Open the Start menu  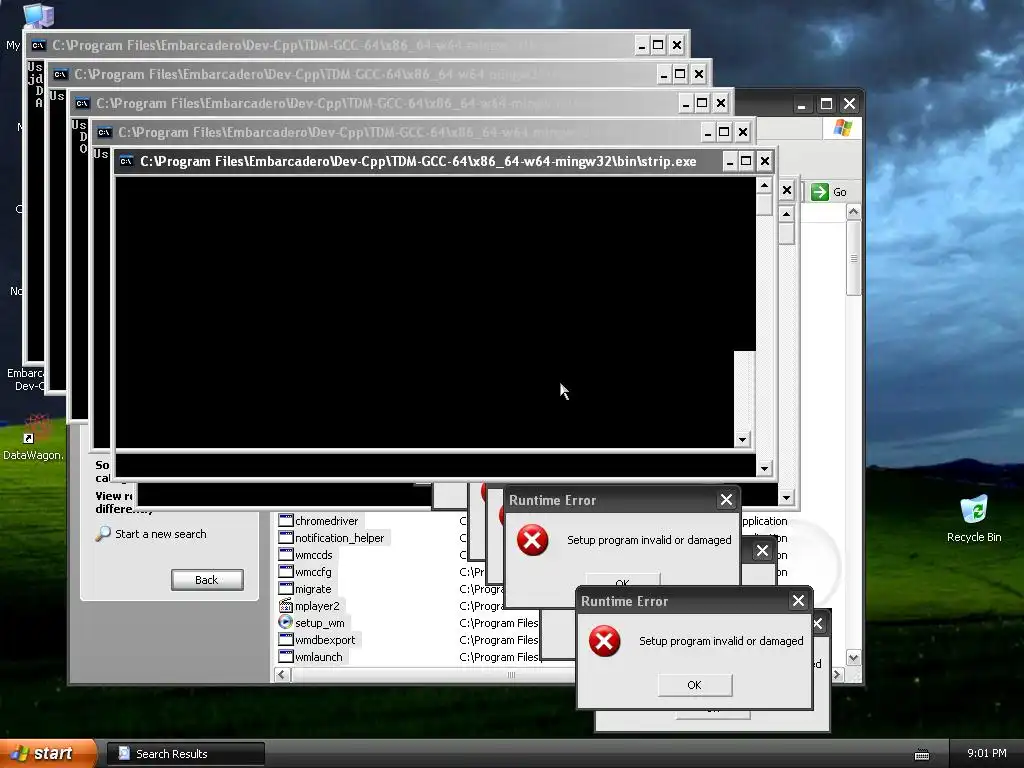click(x=49, y=754)
